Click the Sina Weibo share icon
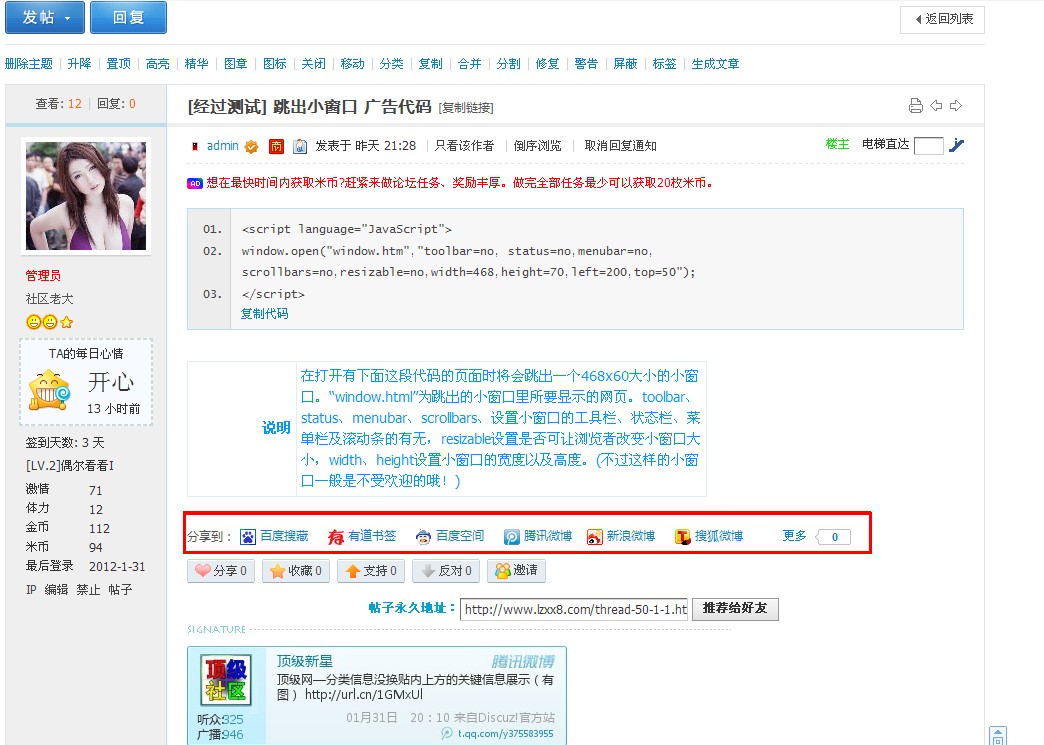 click(x=595, y=537)
